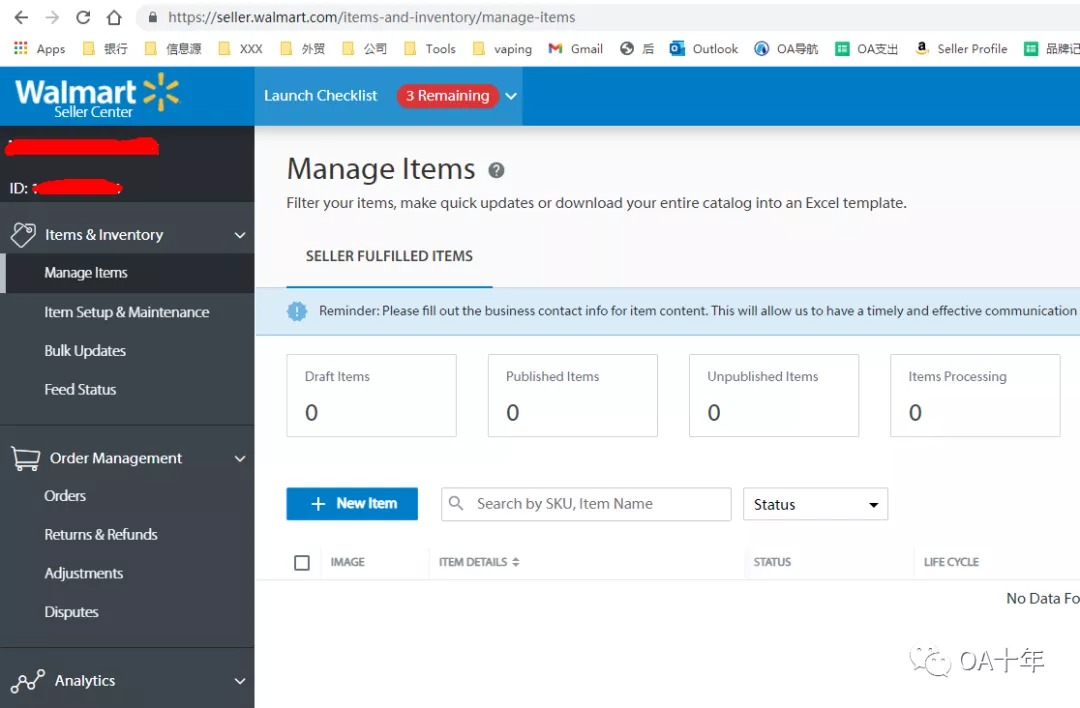The image size is (1080, 708).
Task: Click the Items Processing card
Action: point(975,395)
